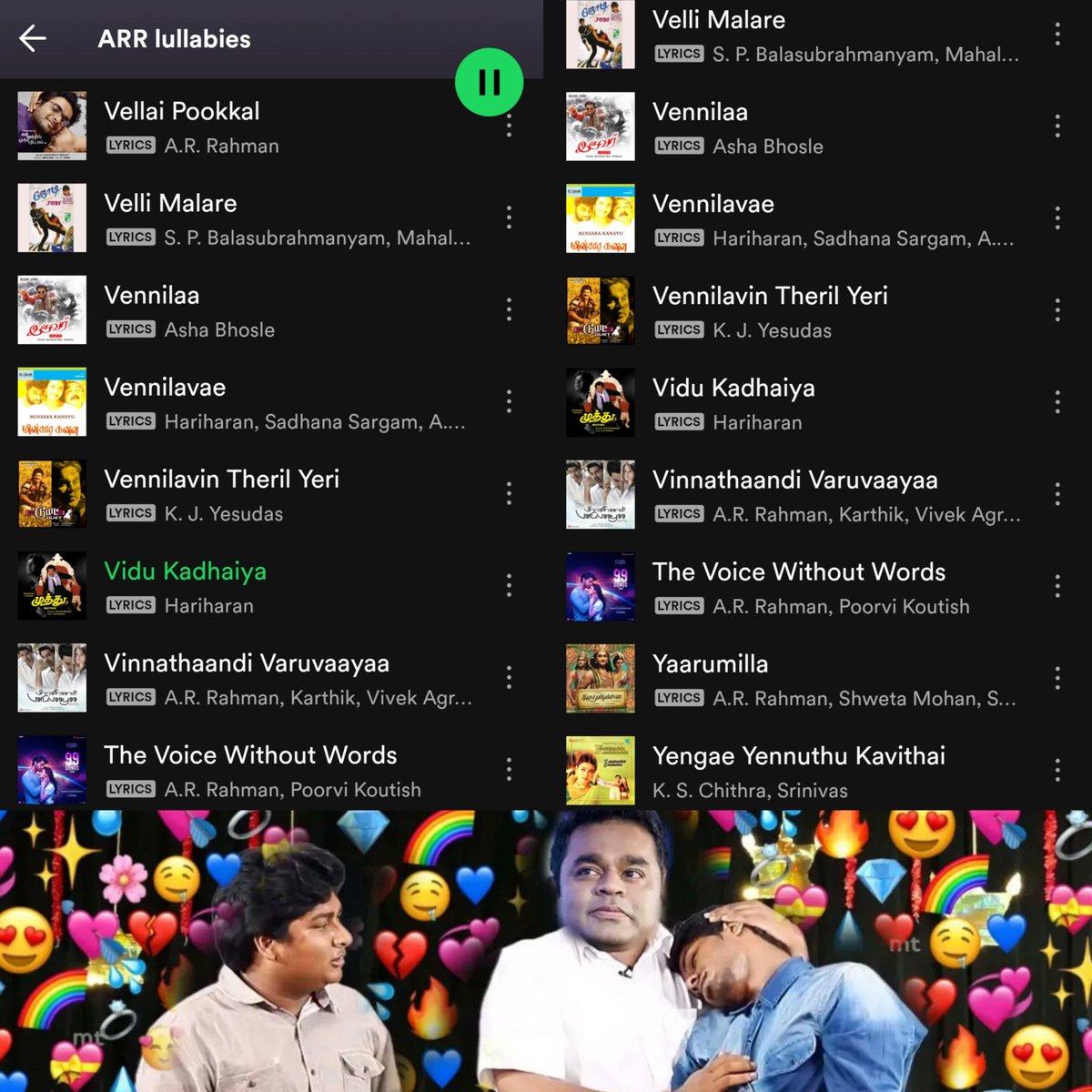The width and height of the screenshot is (1092, 1092).
Task: Play the song titled Vellai Pookkal
Action: tap(182, 111)
